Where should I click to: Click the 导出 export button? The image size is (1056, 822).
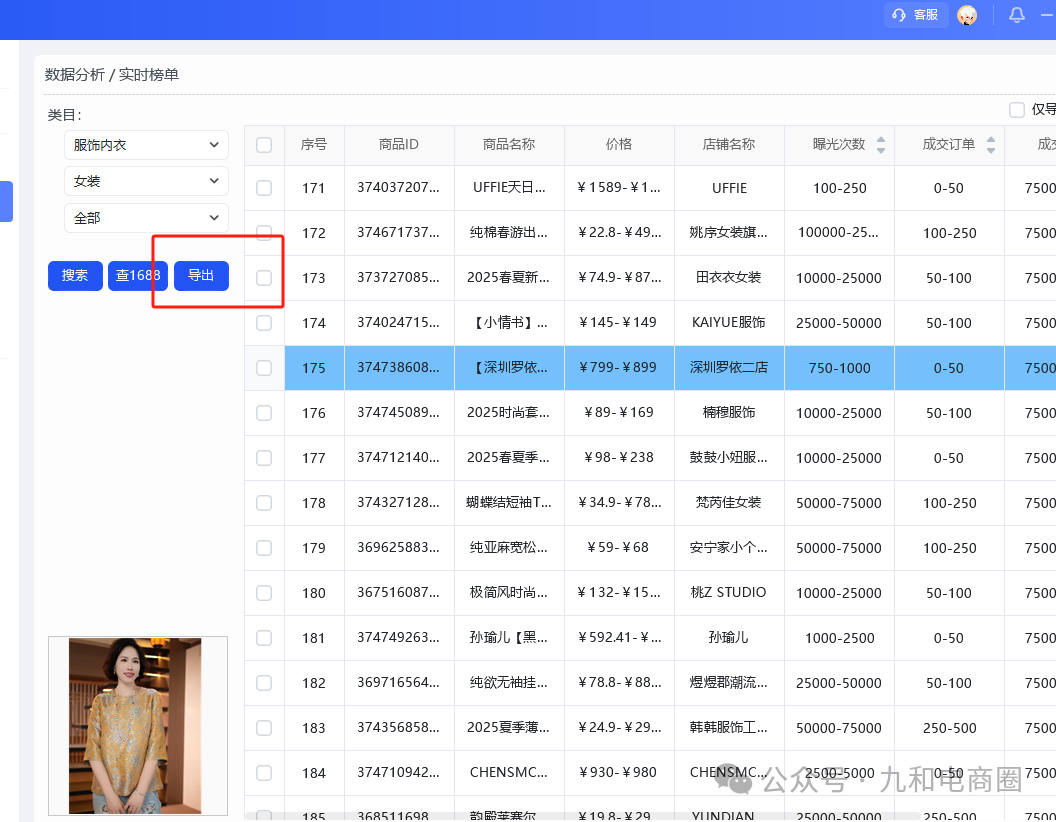coord(201,276)
